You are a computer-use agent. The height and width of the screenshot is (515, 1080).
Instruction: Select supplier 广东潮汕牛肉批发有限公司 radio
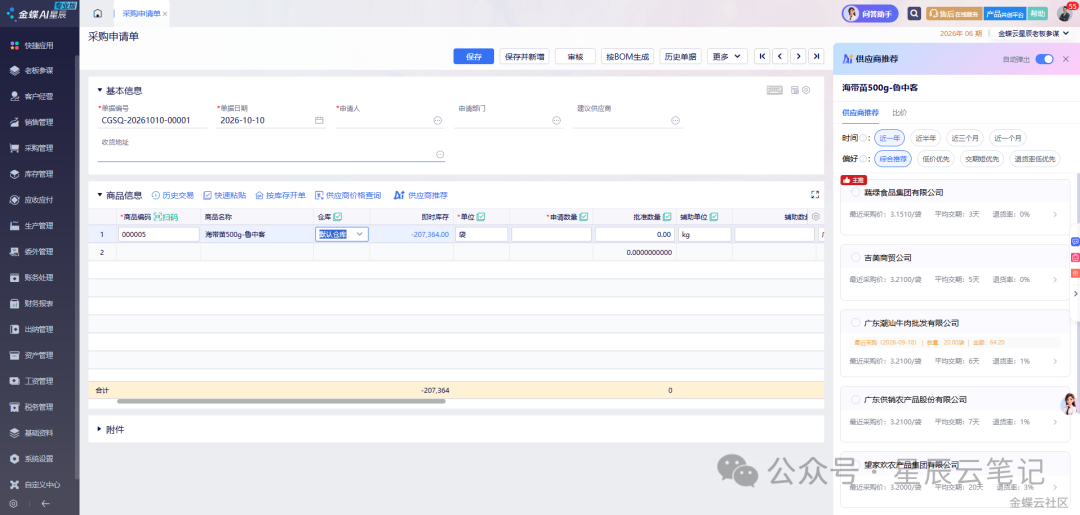(855, 323)
